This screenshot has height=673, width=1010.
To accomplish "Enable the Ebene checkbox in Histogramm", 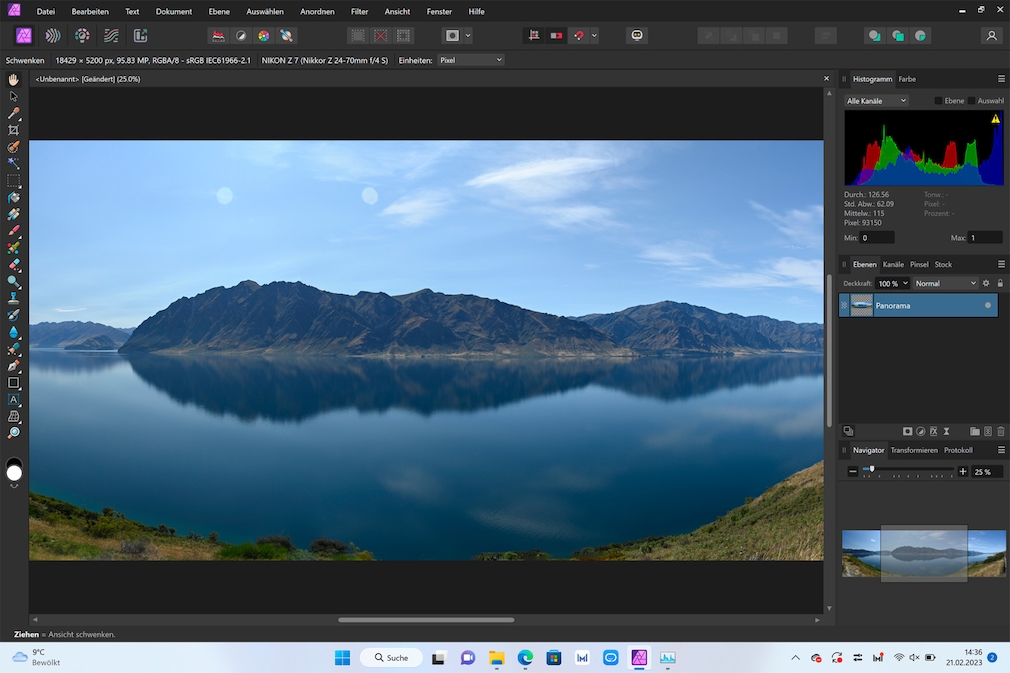I will (x=938, y=100).
